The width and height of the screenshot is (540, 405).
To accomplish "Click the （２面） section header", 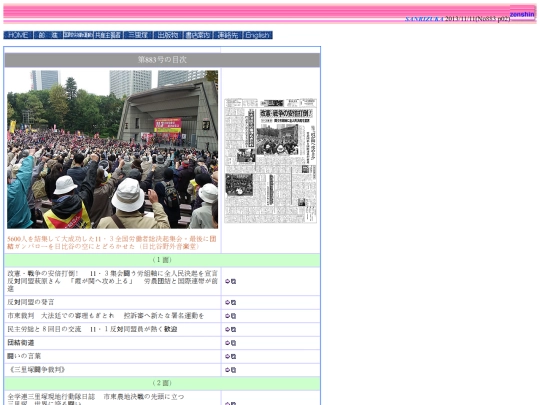I will (x=162, y=383).
